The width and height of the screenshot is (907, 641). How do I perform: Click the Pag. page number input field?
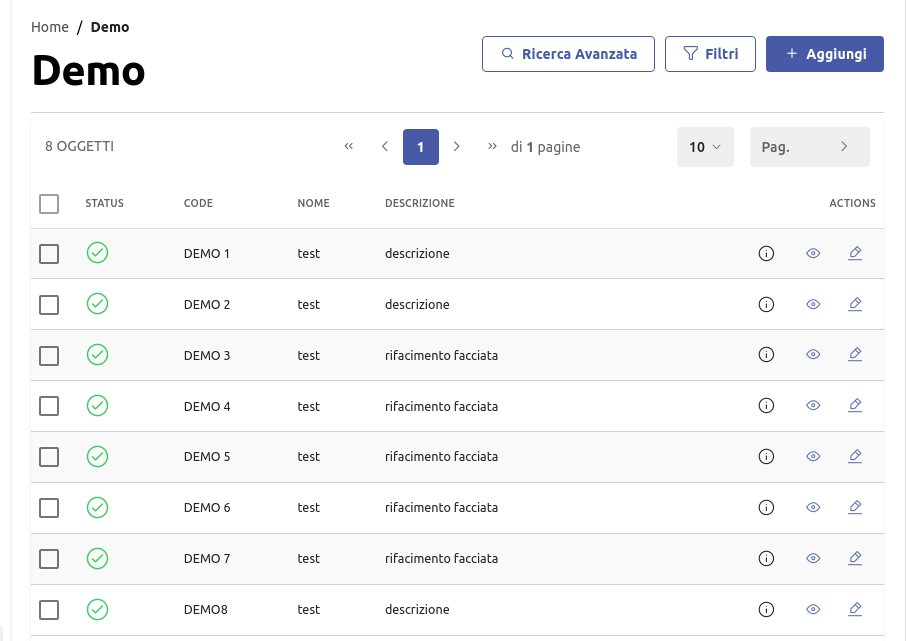pyautogui.click(x=795, y=147)
